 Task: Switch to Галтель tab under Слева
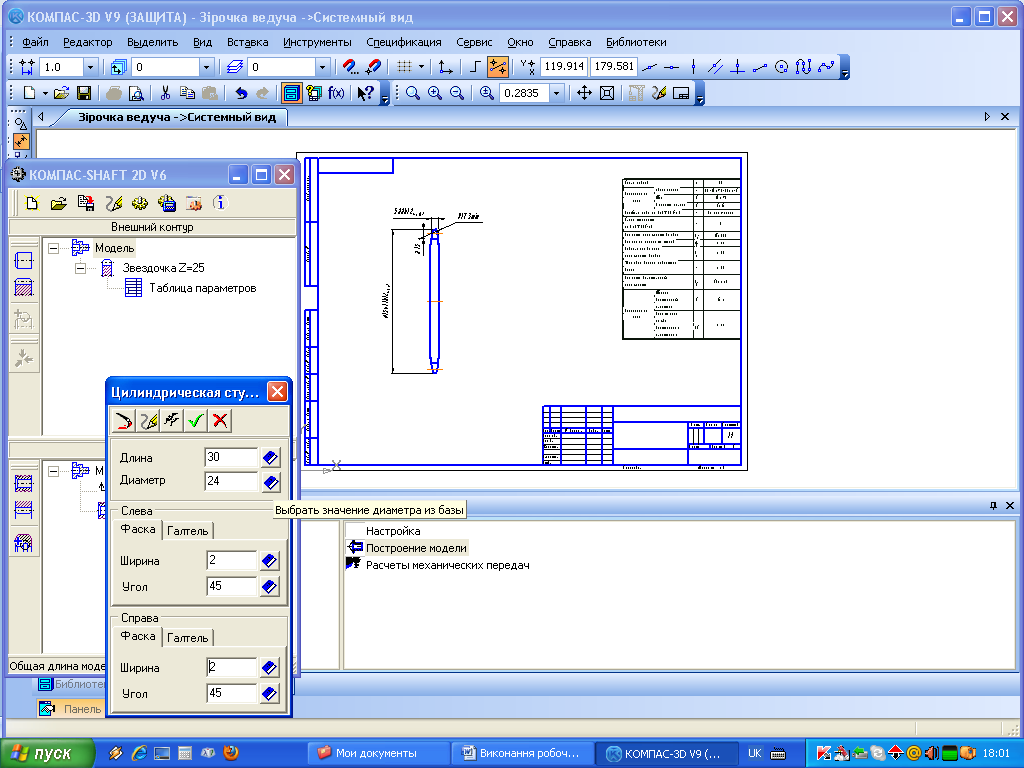point(187,531)
